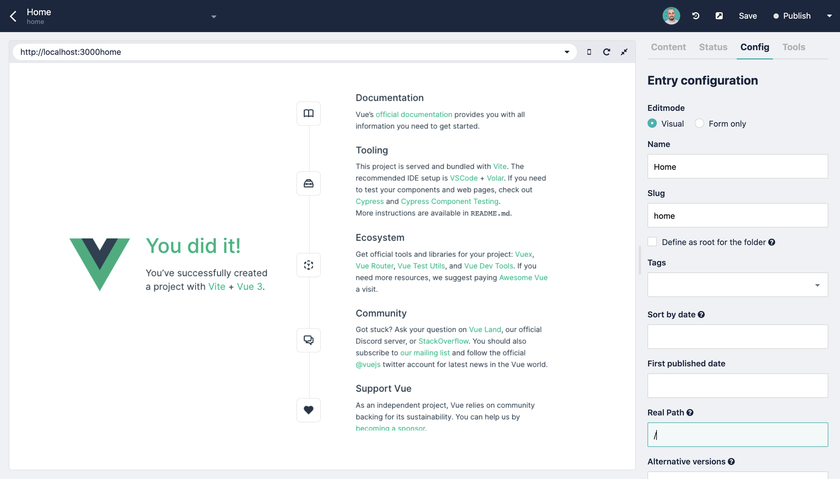840x479 pixels.
Task: Click the Publish button
Action: pyautogui.click(x=792, y=16)
